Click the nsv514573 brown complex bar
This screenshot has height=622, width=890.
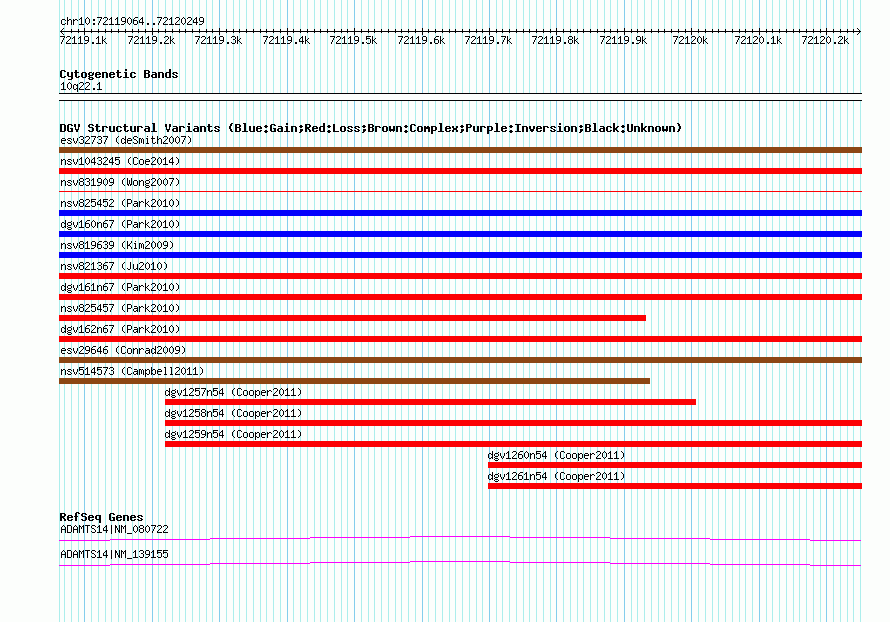[x=355, y=381]
